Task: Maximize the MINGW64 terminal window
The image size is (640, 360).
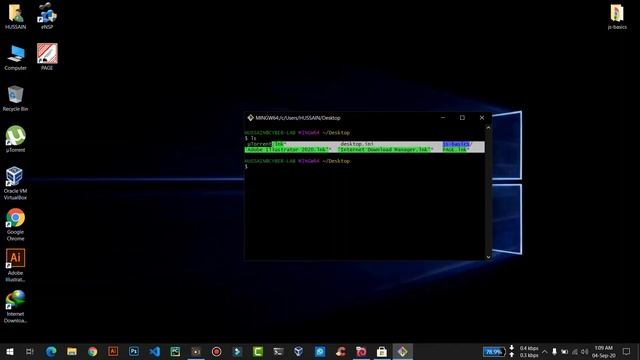Action: coord(462,118)
